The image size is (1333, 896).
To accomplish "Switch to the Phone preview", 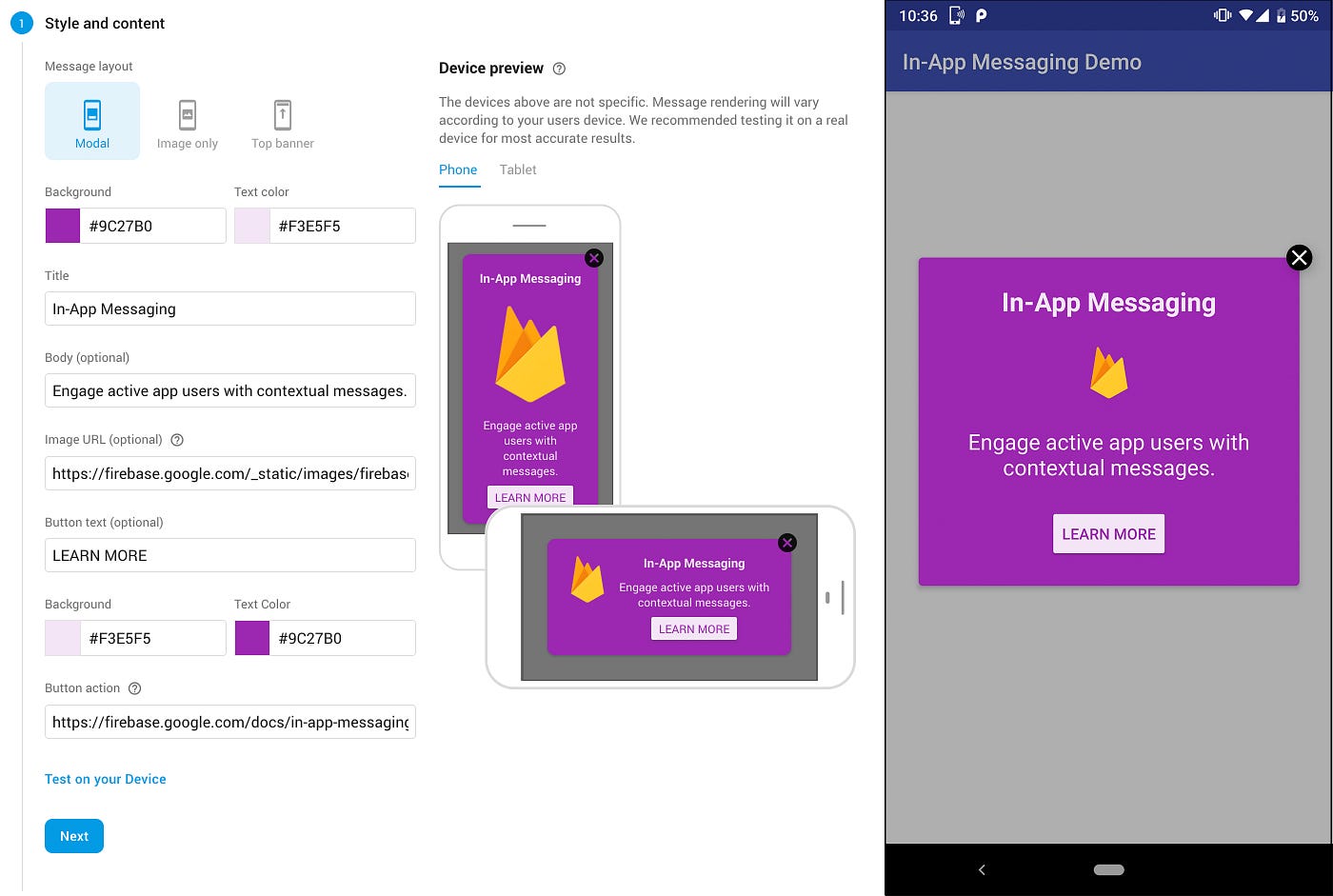I will pyautogui.click(x=458, y=169).
